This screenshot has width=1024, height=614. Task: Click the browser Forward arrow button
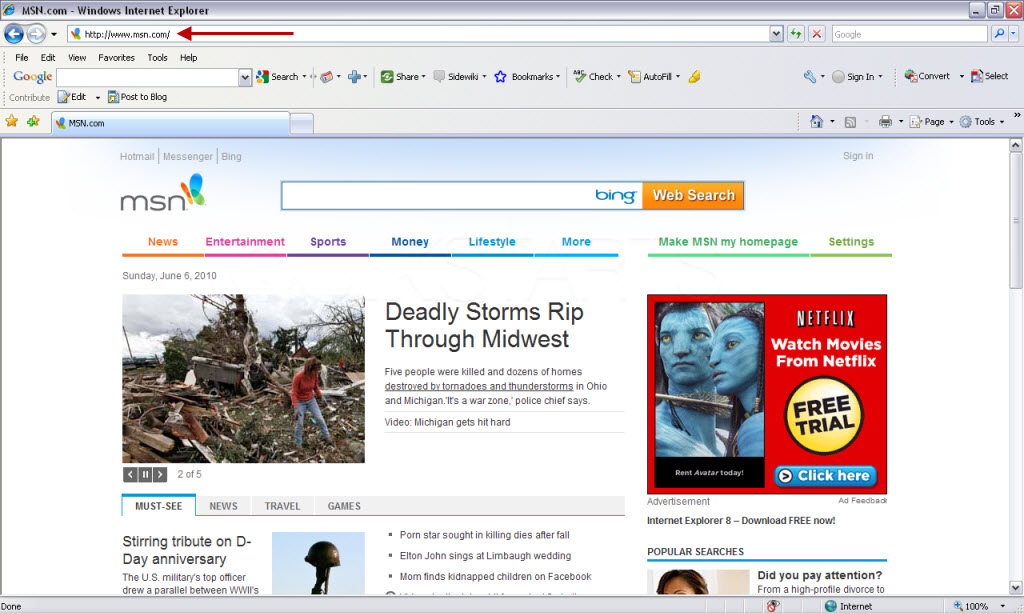(37, 33)
